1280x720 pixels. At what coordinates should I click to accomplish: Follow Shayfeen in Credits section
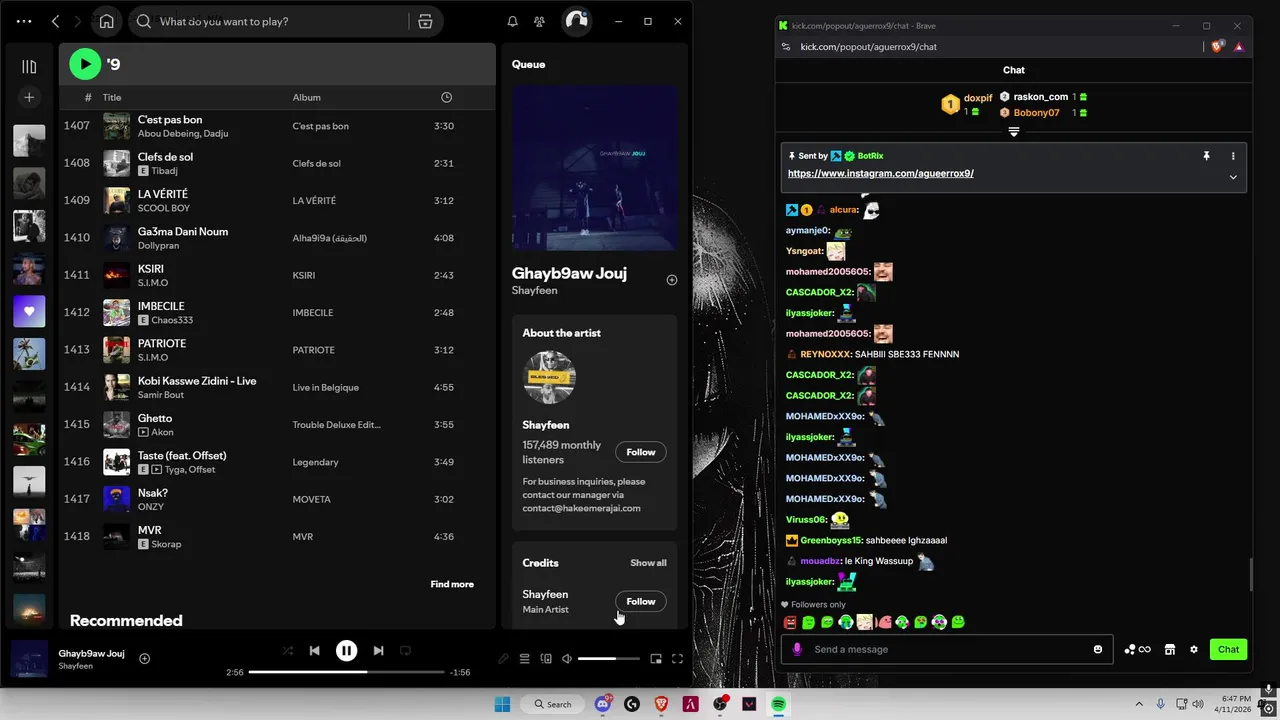[641, 601]
